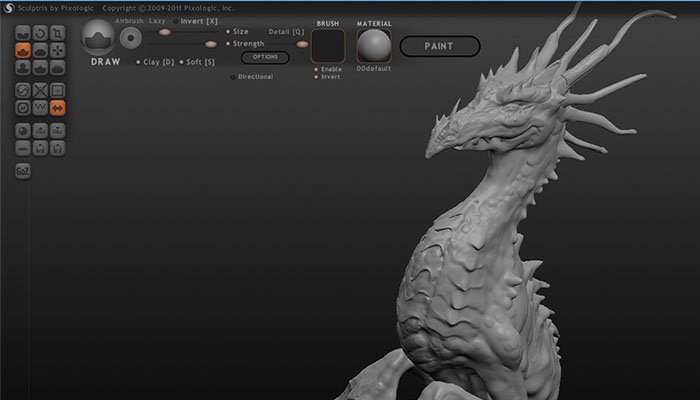Open the 00default material sphere picker

[373, 44]
